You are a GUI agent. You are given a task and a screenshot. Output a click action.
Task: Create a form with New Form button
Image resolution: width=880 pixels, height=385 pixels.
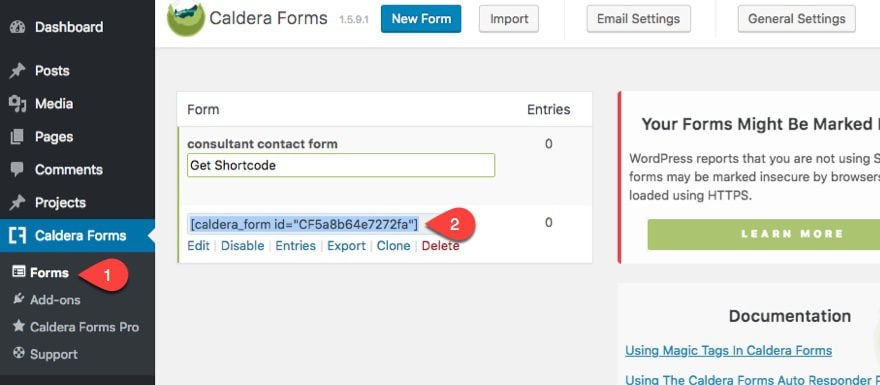tap(421, 19)
